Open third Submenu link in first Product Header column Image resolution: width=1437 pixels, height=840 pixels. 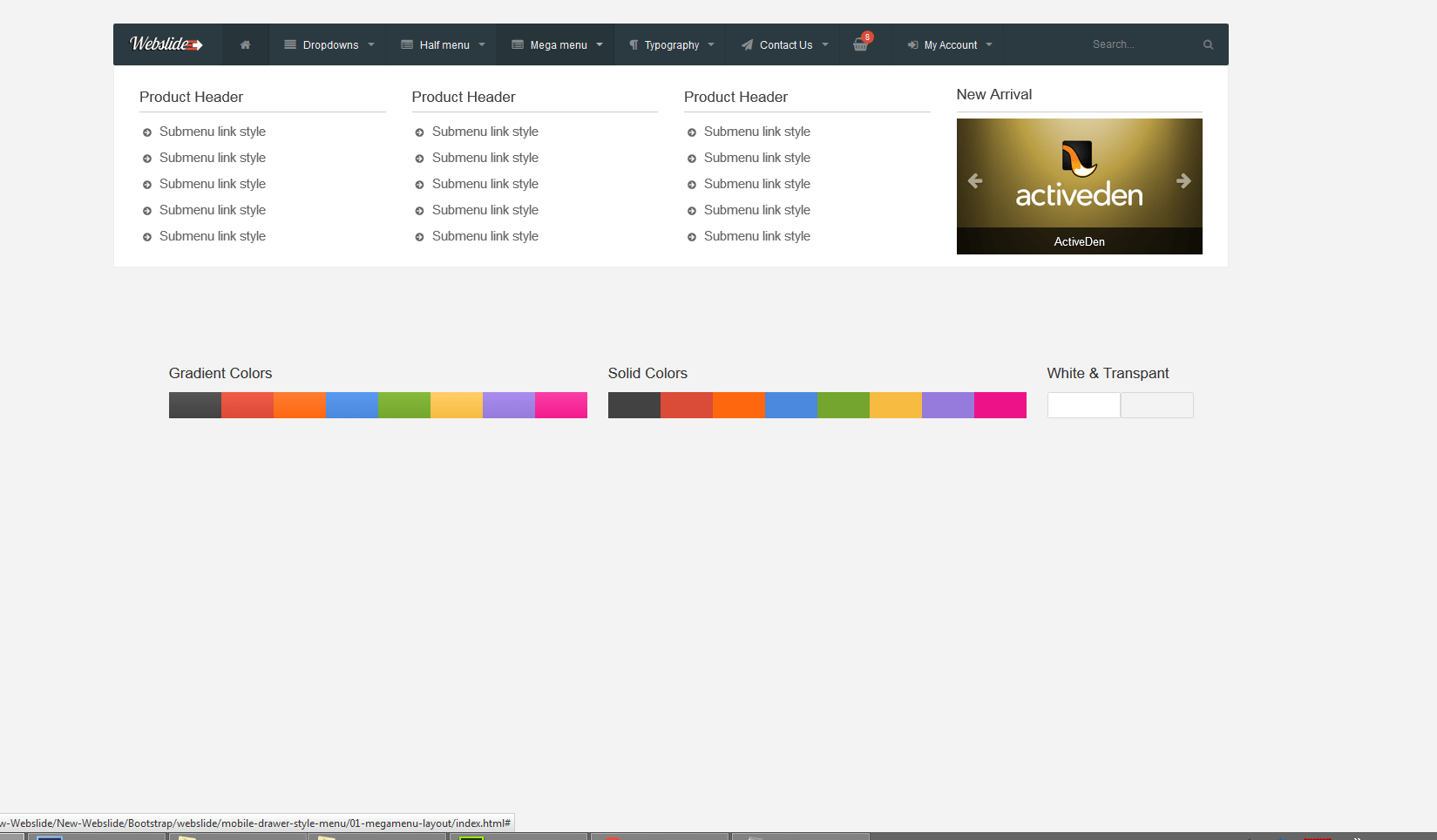pyautogui.click(x=213, y=184)
